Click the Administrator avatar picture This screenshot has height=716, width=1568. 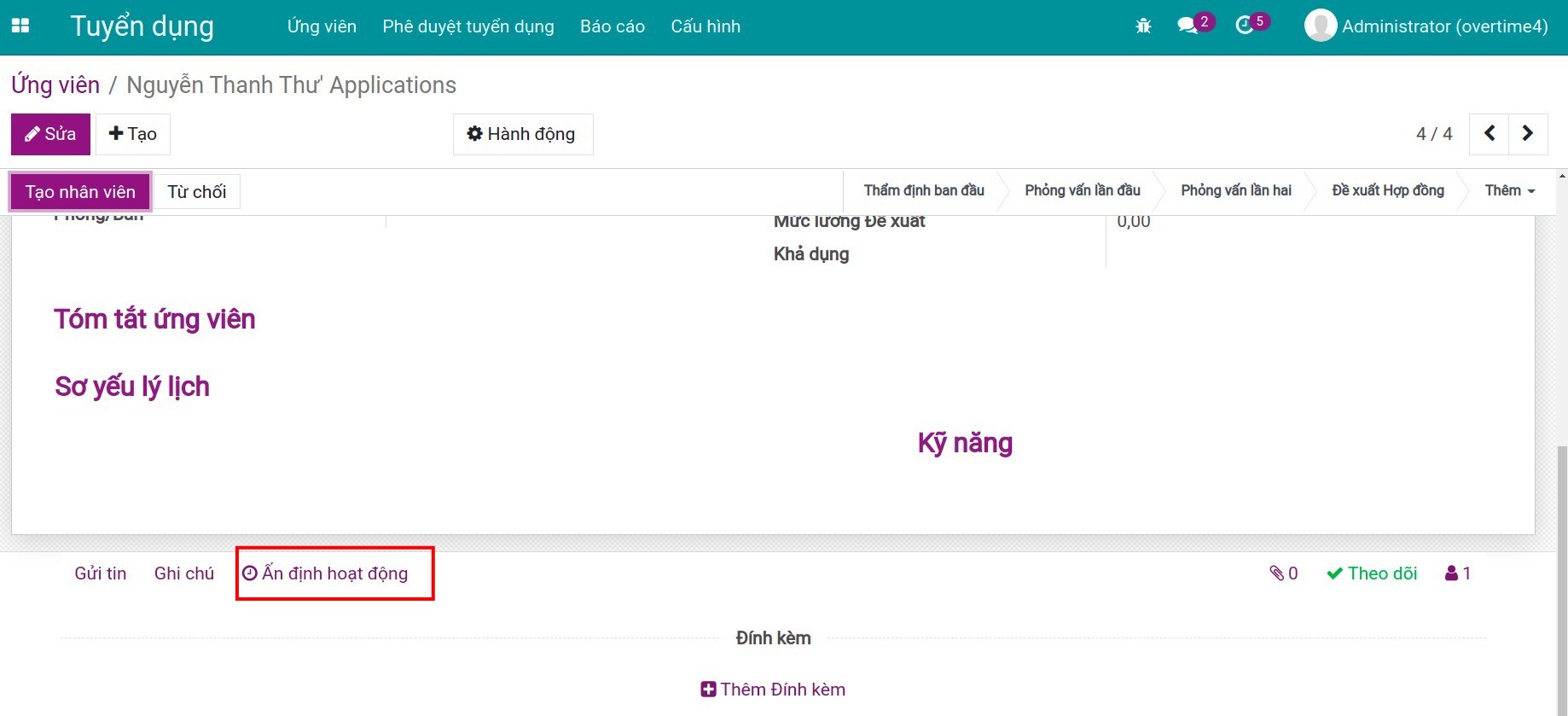1320,26
